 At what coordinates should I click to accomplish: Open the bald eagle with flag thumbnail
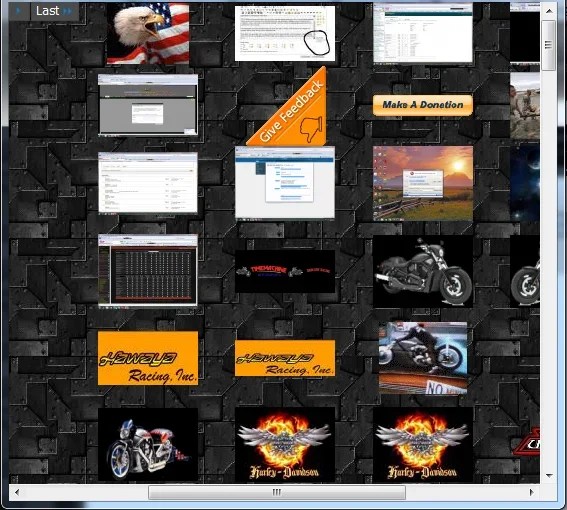[148, 33]
